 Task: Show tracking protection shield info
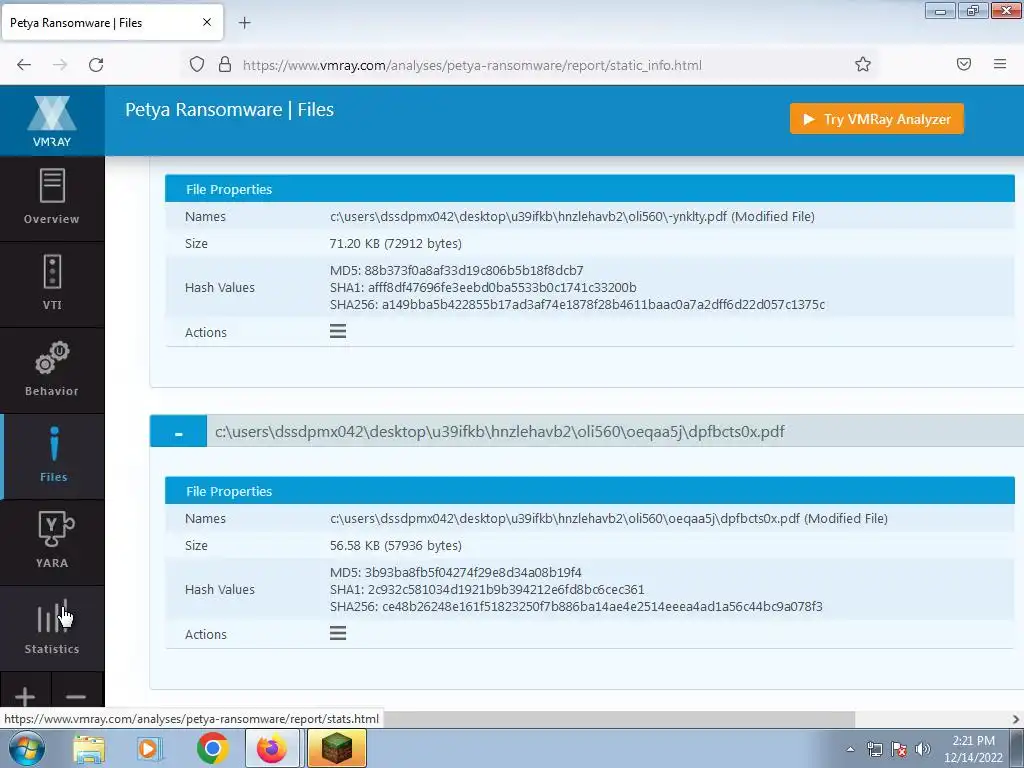coord(197,65)
